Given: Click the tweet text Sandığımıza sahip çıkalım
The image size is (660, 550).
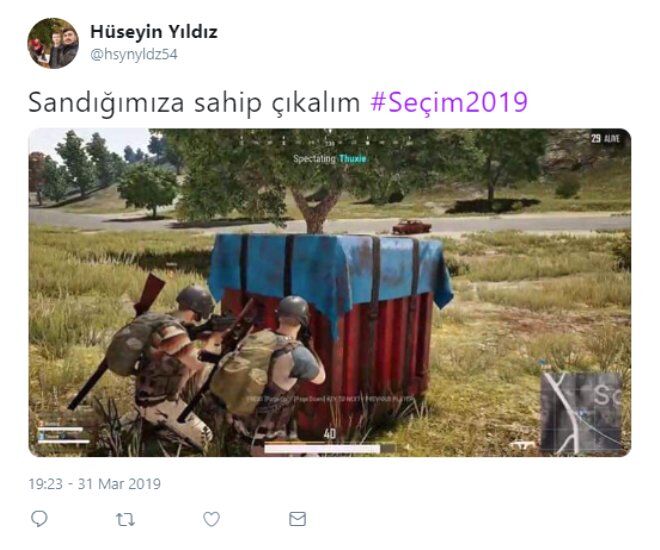Looking at the screenshot, I should click(x=194, y=102).
